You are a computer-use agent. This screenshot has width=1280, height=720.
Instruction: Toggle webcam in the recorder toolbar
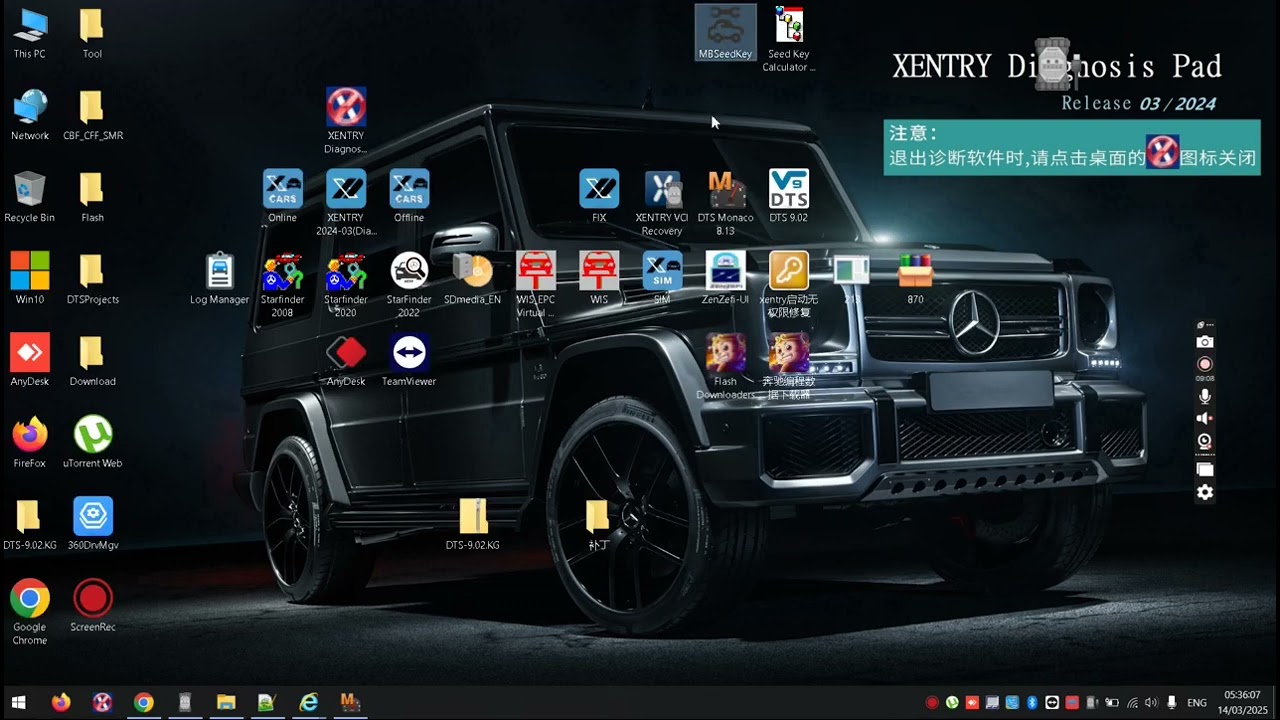(1205, 441)
